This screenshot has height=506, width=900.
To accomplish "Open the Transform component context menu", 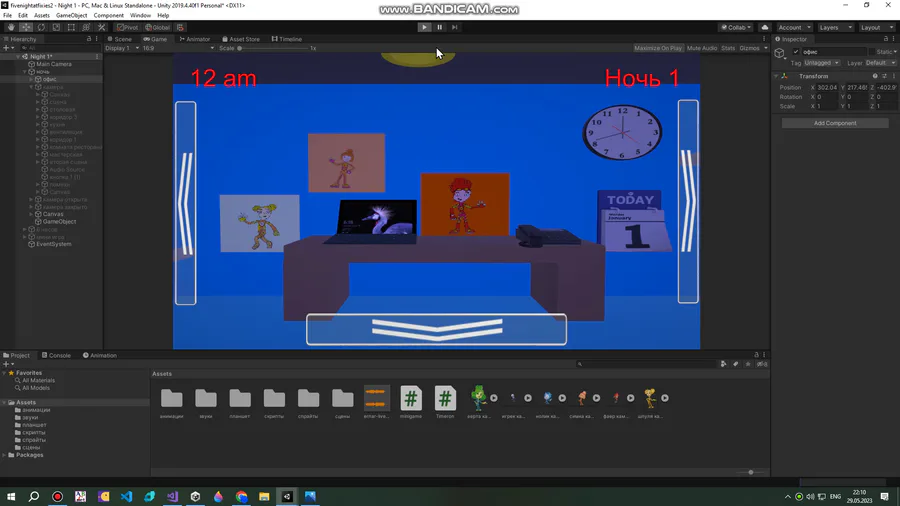I will click(x=893, y=76).
